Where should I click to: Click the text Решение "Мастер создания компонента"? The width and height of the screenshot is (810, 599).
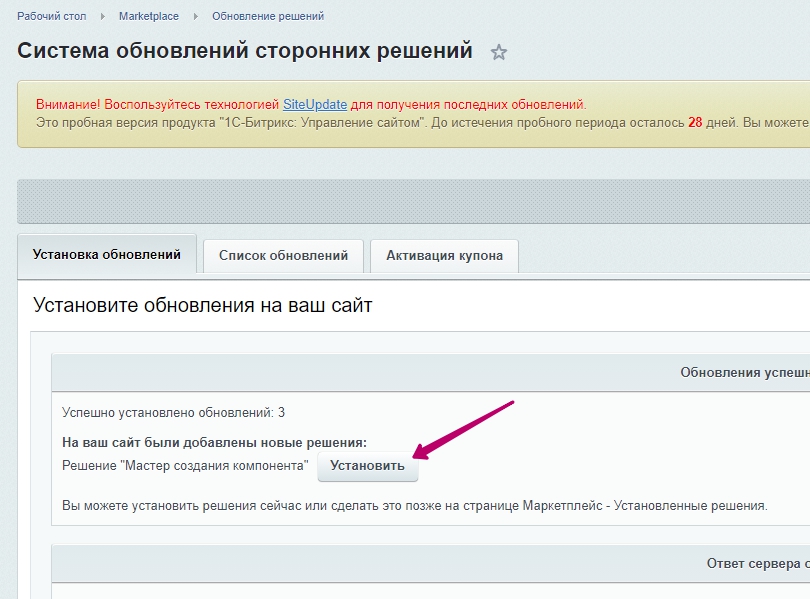click(185, 466)
